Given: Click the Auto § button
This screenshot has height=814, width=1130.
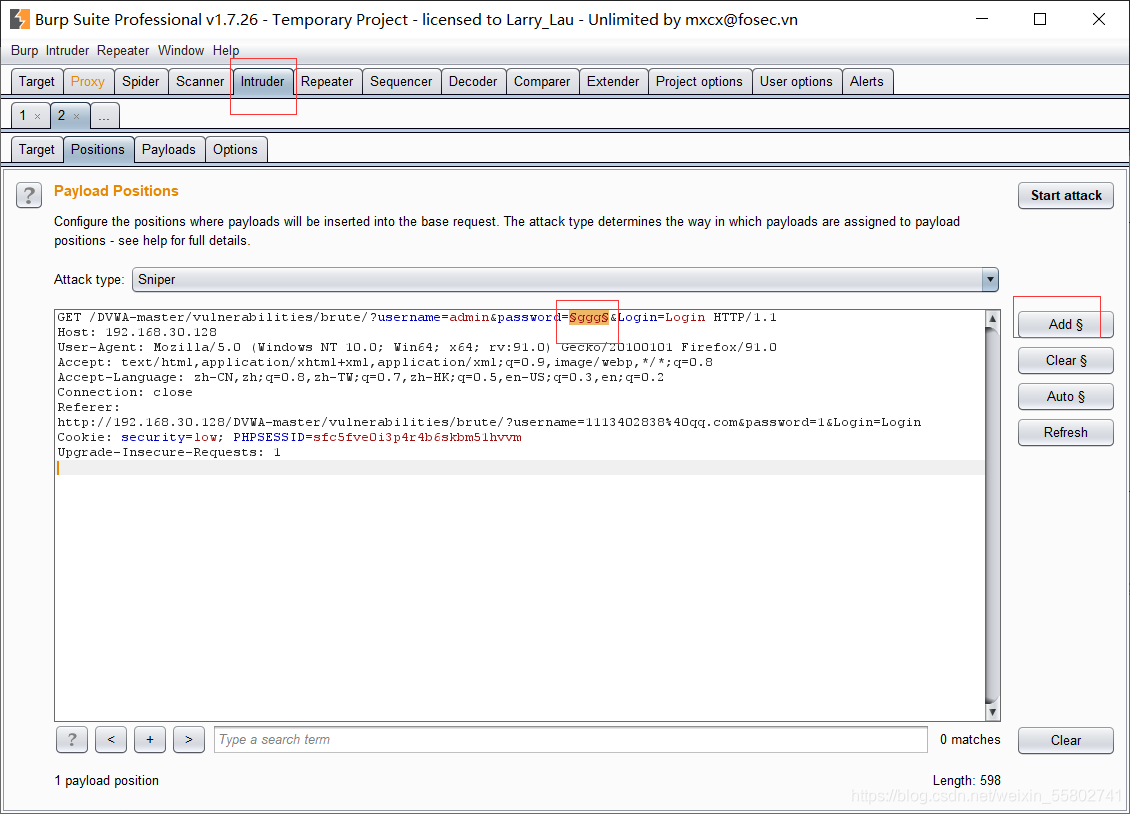Looking at the screenshot, I should 1066,396.
